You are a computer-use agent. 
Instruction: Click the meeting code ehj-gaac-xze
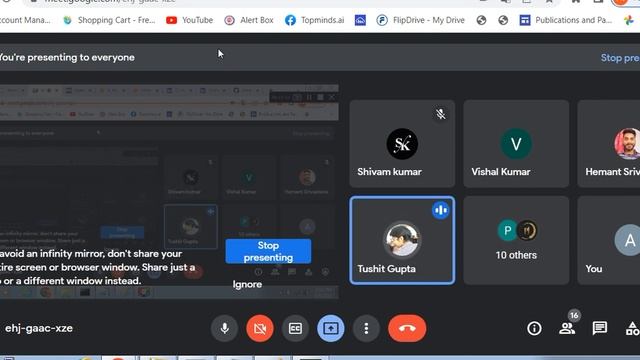tap(38, 328)
